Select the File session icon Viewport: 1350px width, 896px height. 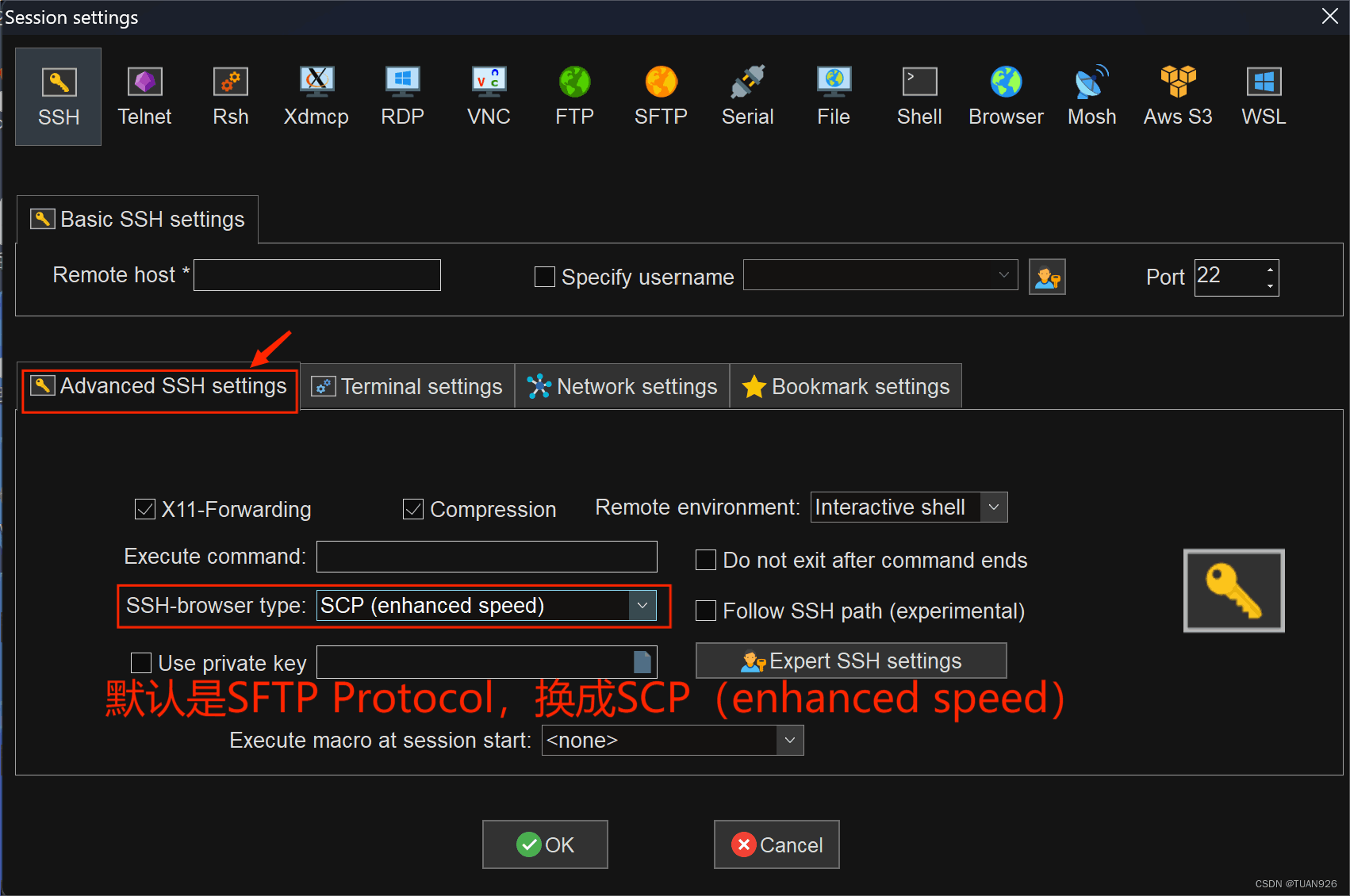pyautogui.click(x=834, y=97)
